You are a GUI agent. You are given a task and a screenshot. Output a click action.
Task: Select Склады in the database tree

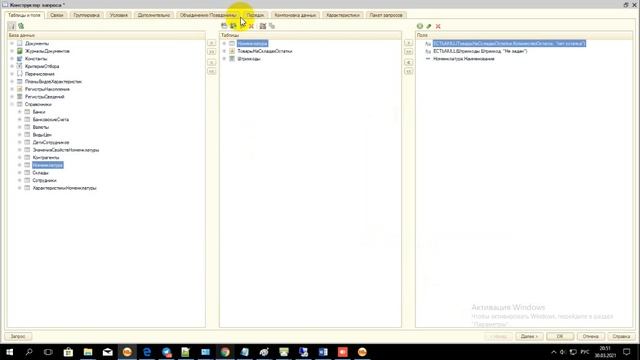[40, 173]
